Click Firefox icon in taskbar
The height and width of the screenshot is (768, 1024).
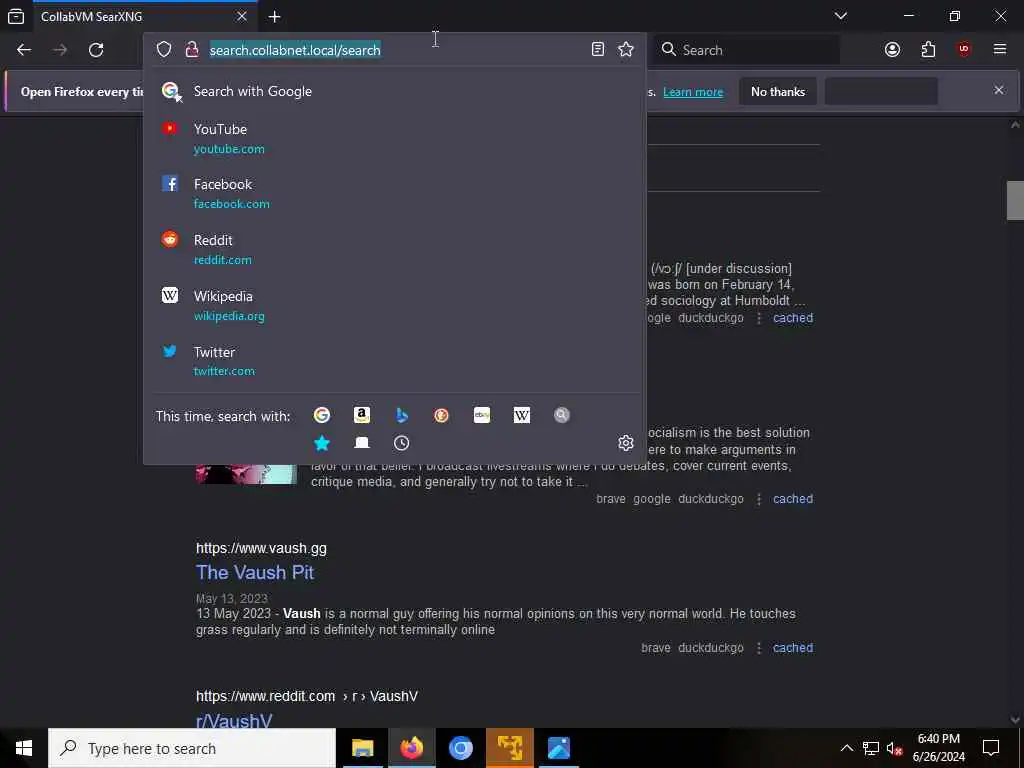(x=411, y=748)
